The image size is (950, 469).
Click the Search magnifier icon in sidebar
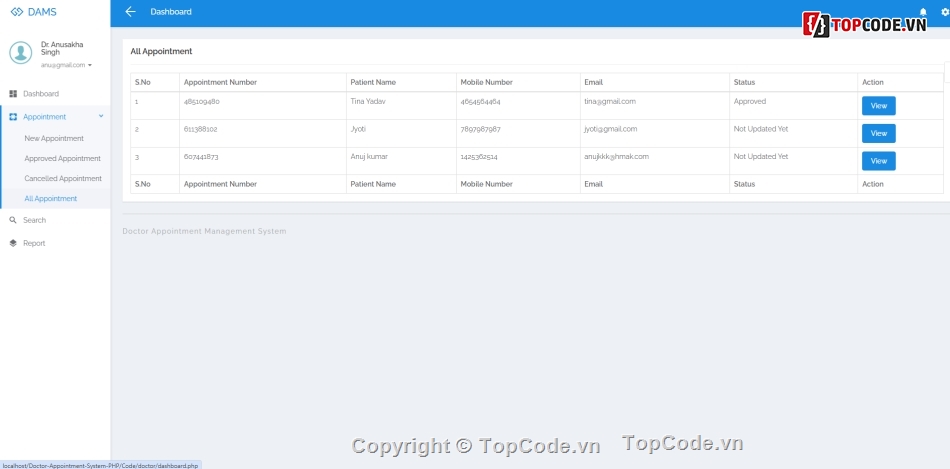tap(13, 220)
